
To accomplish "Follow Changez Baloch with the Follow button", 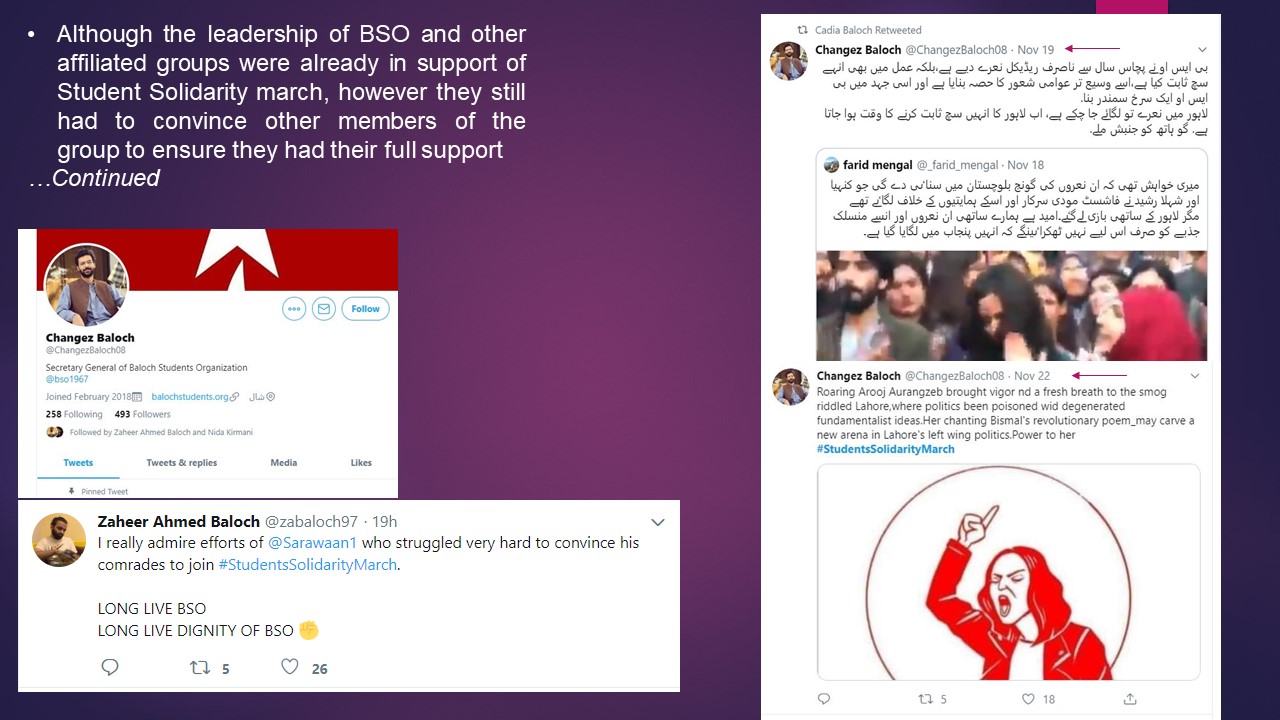I will point(365,309).
